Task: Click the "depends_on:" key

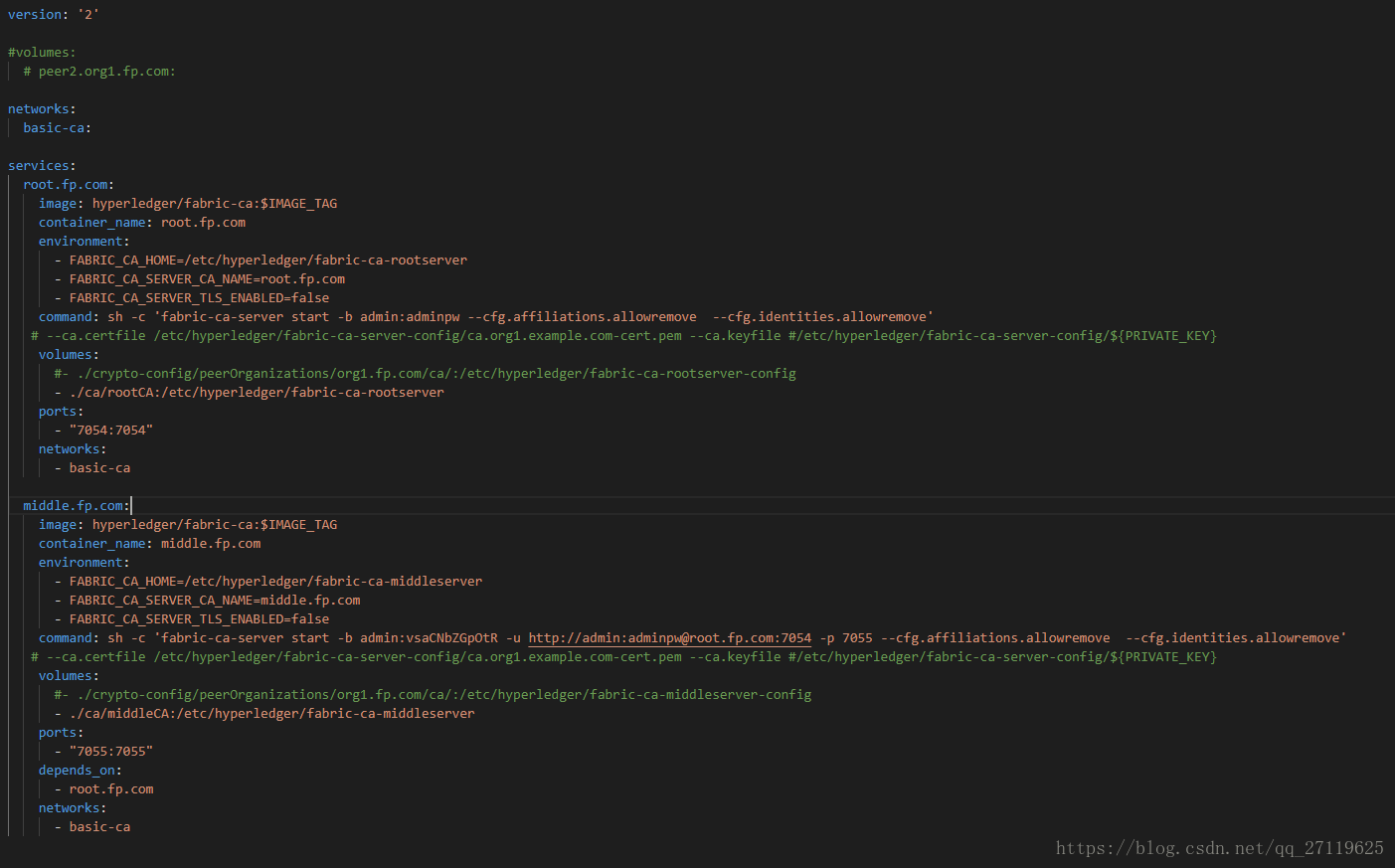Action: click(81, 770)
